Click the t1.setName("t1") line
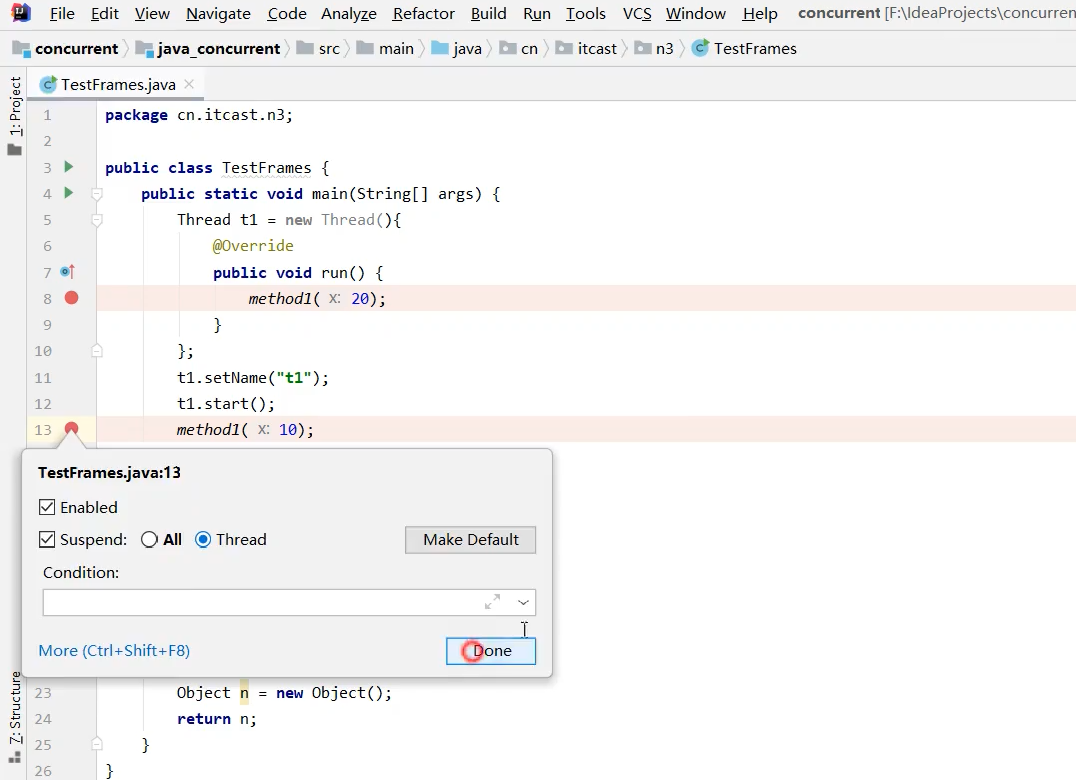Image resolution: width=1076 pixels, height=780 pixels. point(253,377)
